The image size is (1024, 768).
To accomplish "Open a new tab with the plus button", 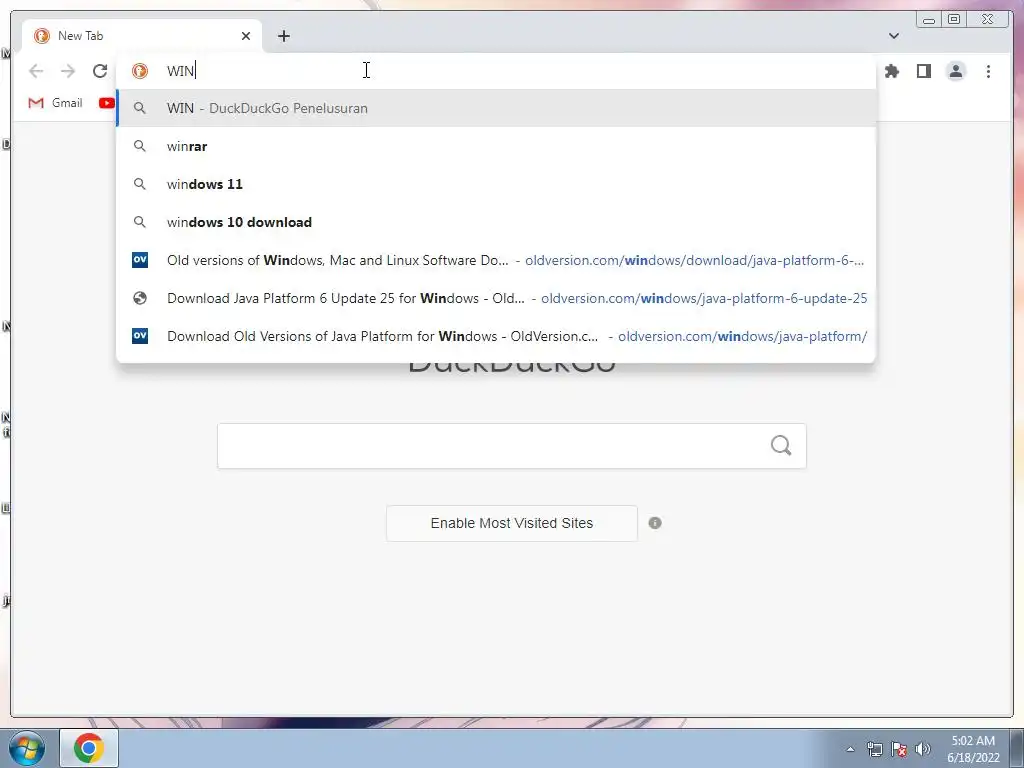I will point(283,36).
